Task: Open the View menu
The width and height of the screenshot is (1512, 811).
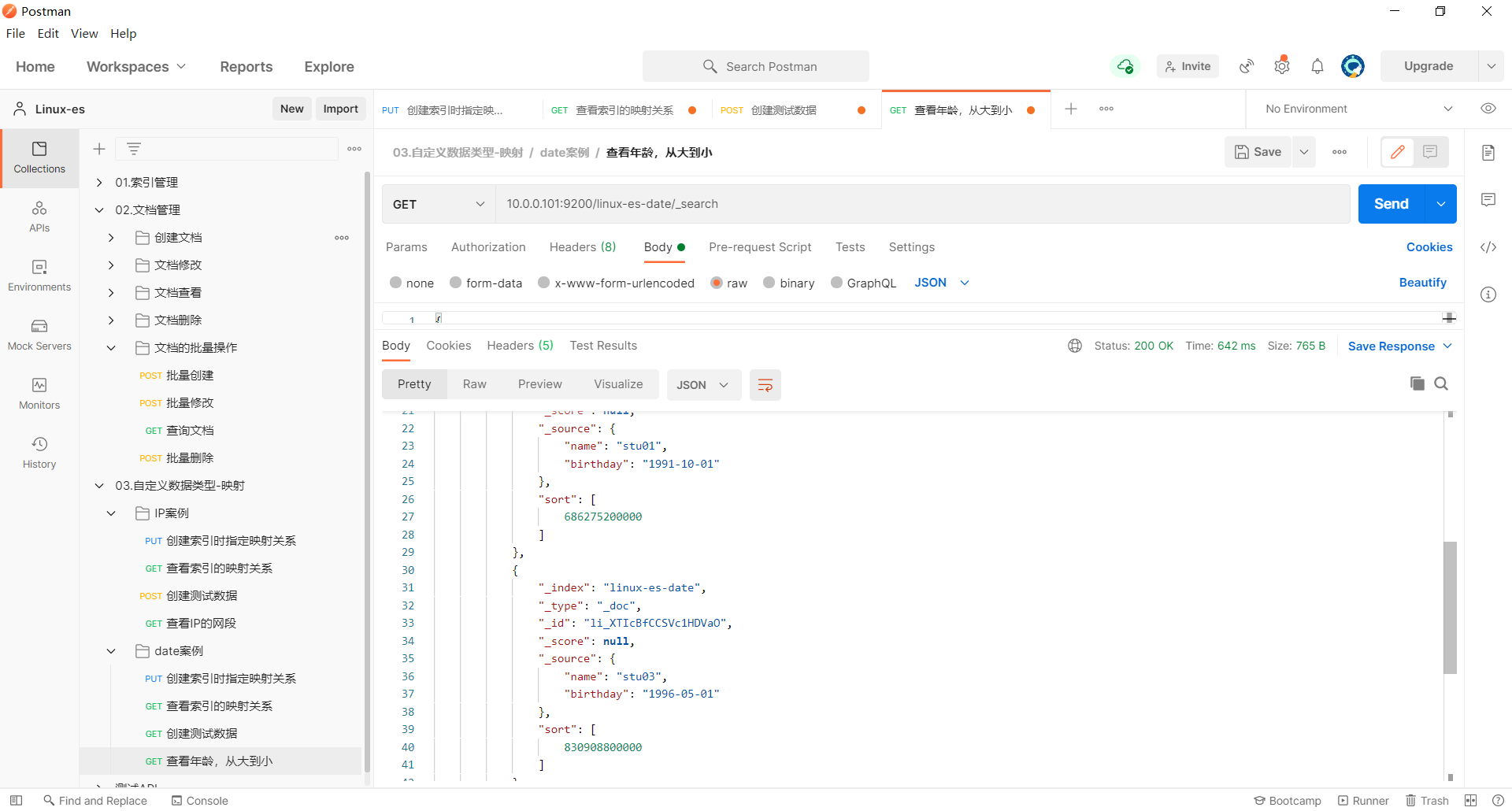Action: pyautogui.click(x=84, y=33)
